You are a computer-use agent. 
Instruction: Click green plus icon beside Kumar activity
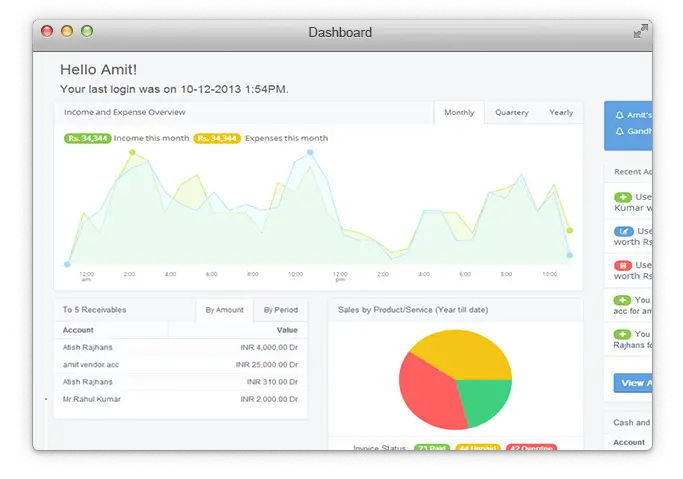pyautogui.click(x=623, y=197)
